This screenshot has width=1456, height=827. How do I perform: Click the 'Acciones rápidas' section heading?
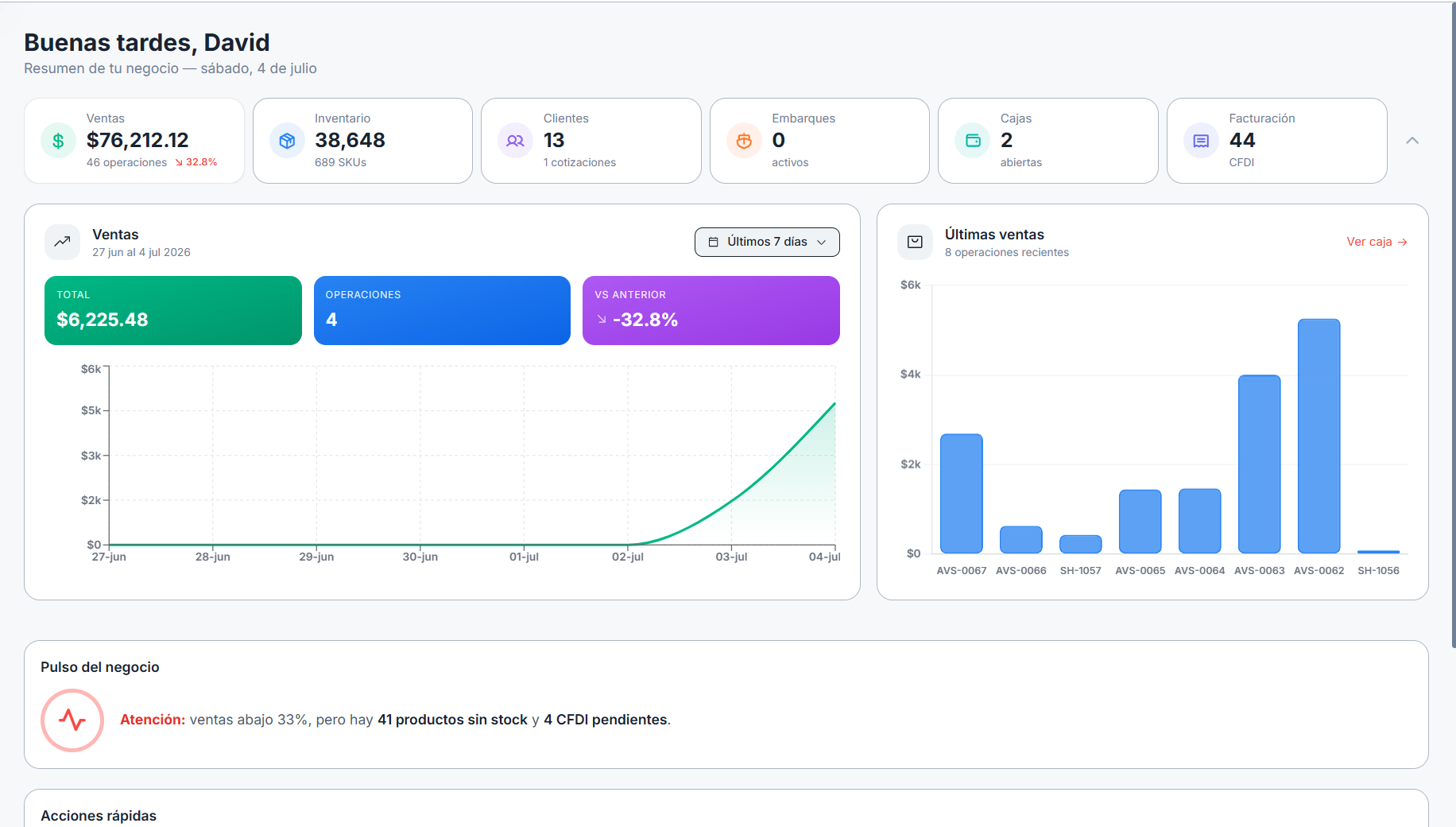99,816
